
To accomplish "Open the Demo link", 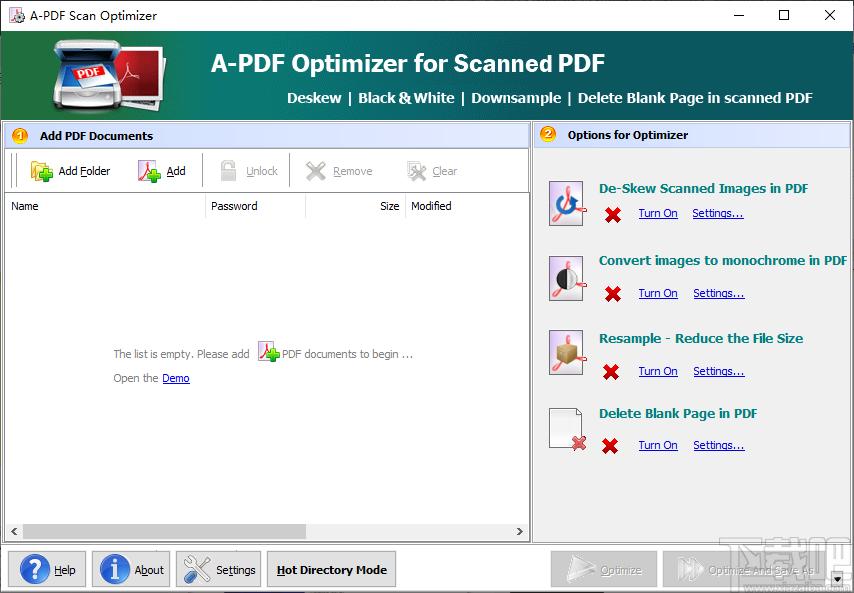I will pyautogui.click(x=176, y=378).
